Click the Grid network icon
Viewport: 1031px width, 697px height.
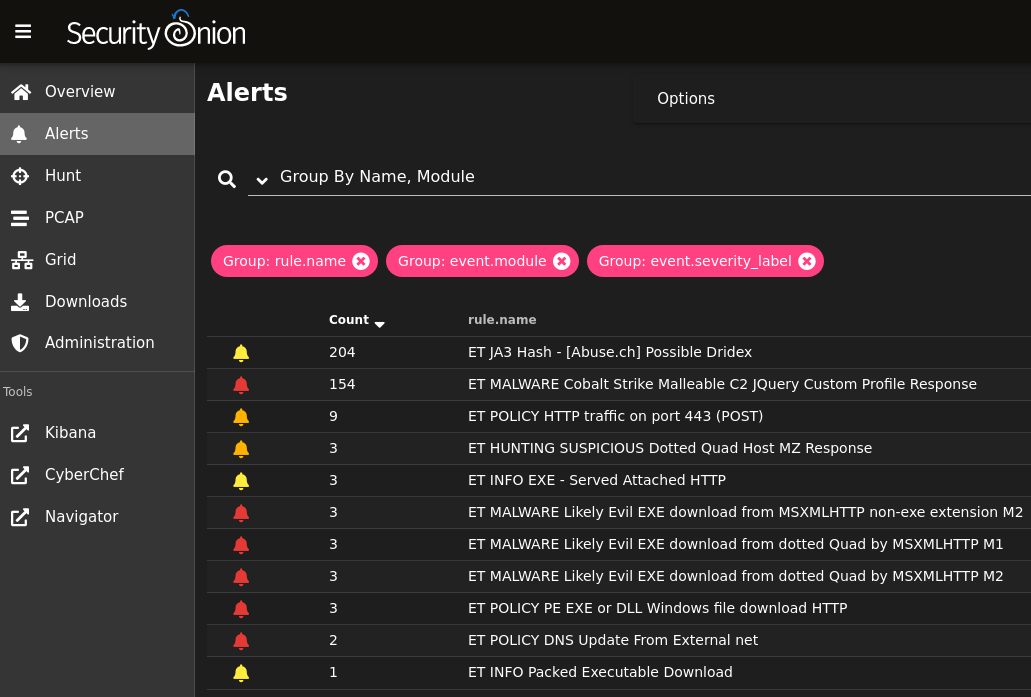(x=22, y=260)
